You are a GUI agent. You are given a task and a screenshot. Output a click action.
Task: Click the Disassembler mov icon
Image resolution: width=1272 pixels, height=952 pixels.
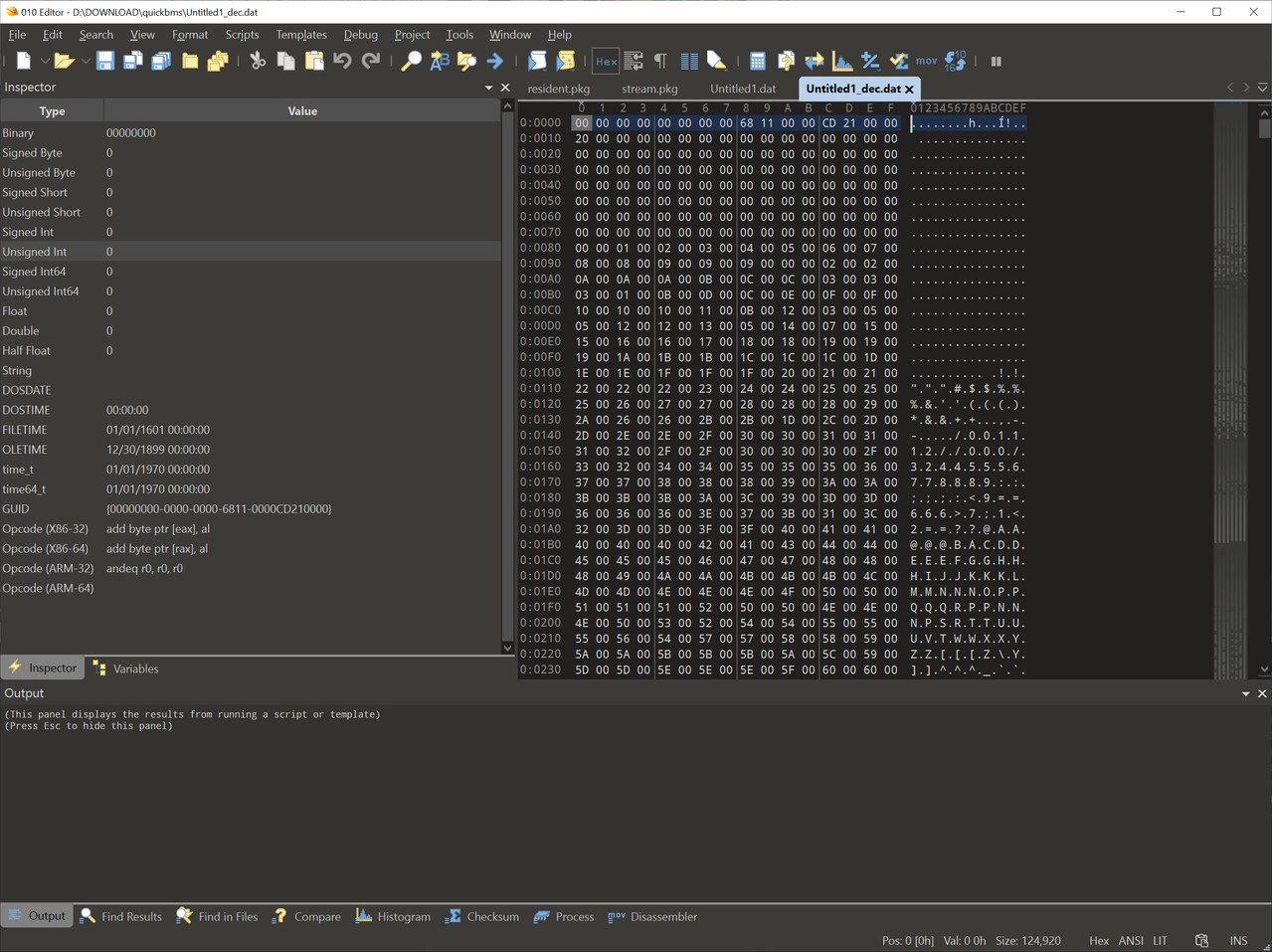[927, 61]
